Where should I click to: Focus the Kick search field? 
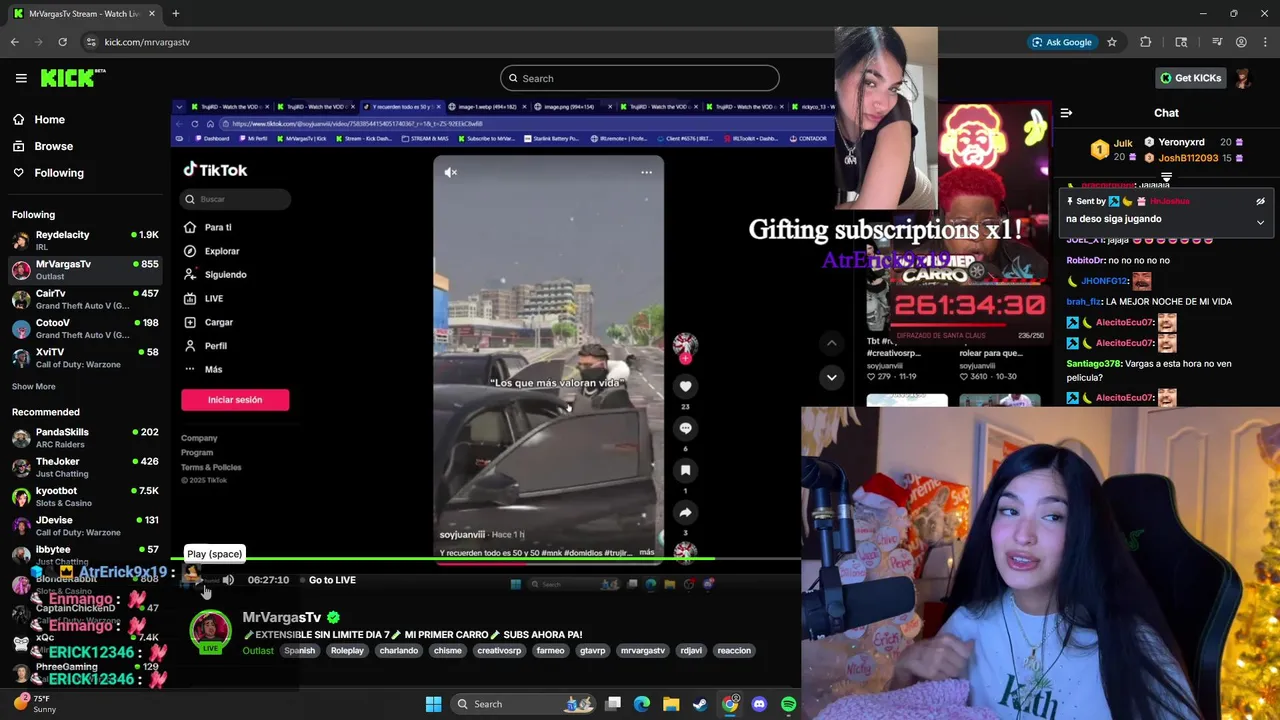tap(640, 78)
